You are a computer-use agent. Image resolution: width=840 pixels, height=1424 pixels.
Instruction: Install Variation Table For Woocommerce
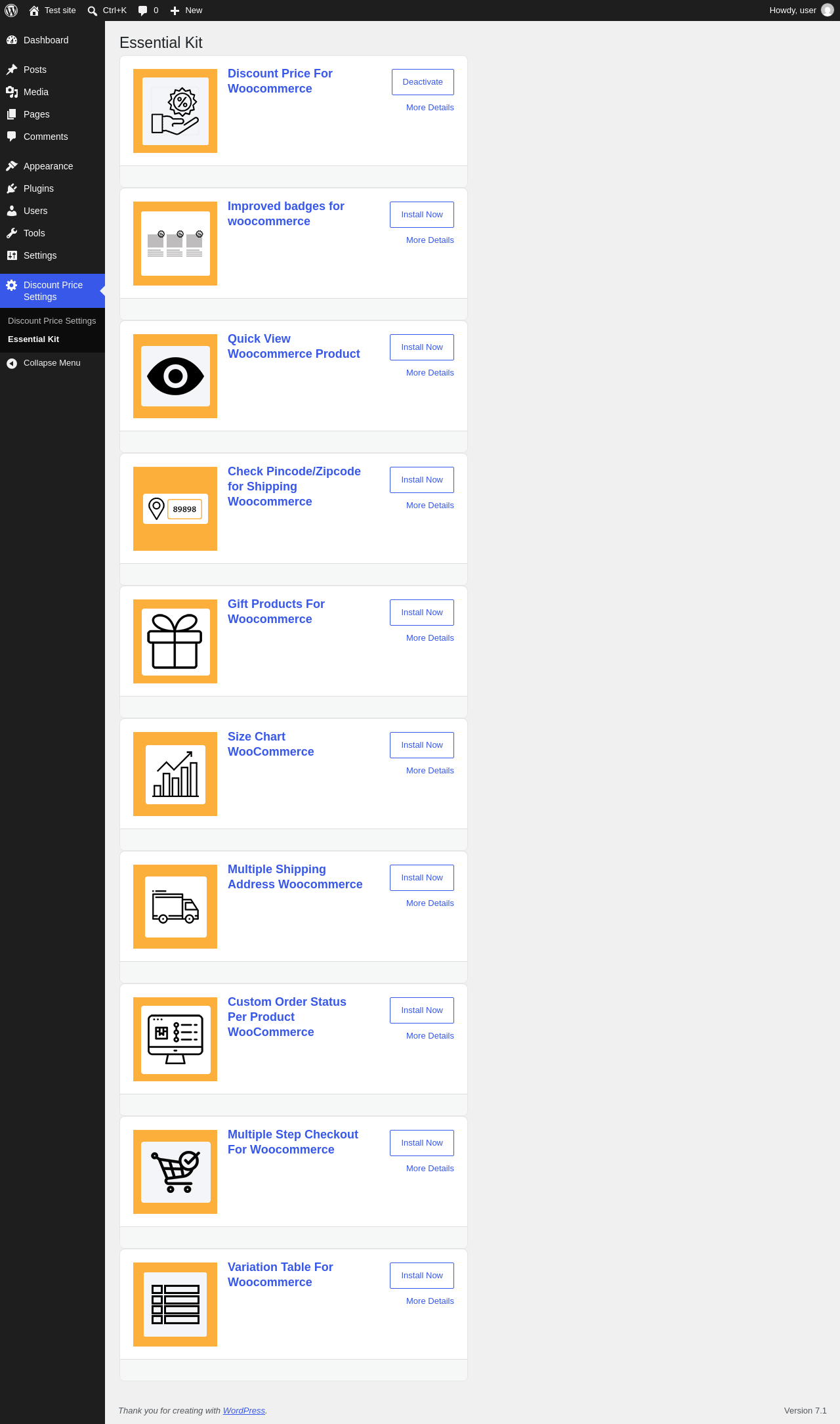pos(422,1276)
